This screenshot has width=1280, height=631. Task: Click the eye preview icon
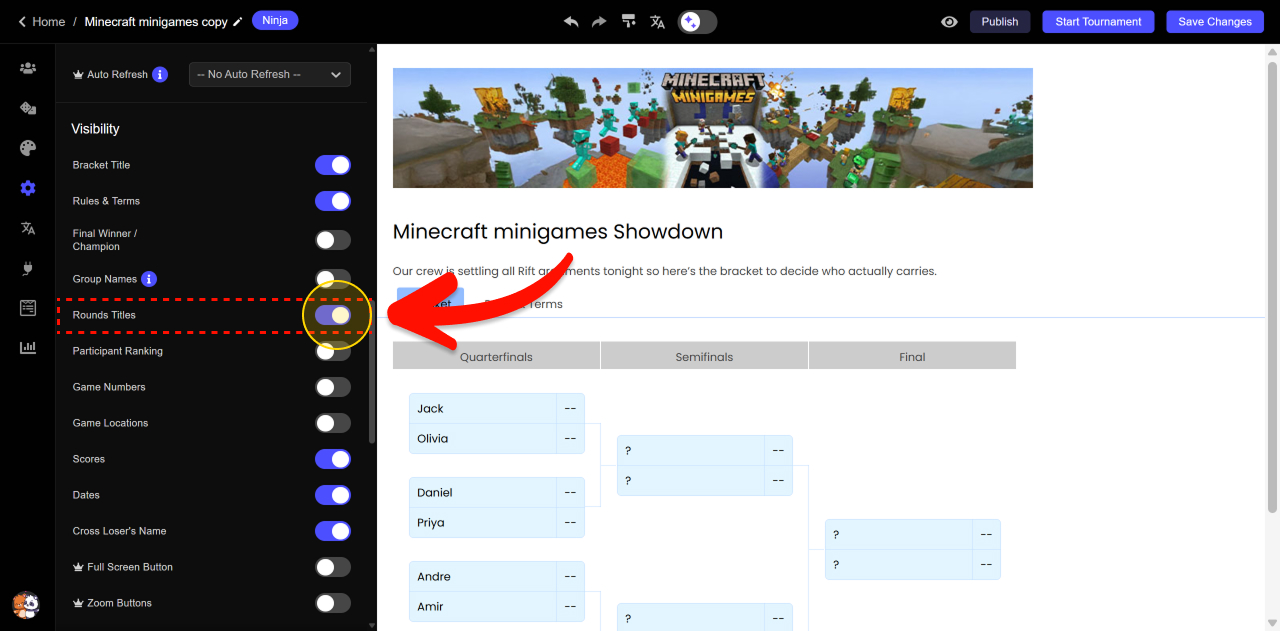[949, 21]
